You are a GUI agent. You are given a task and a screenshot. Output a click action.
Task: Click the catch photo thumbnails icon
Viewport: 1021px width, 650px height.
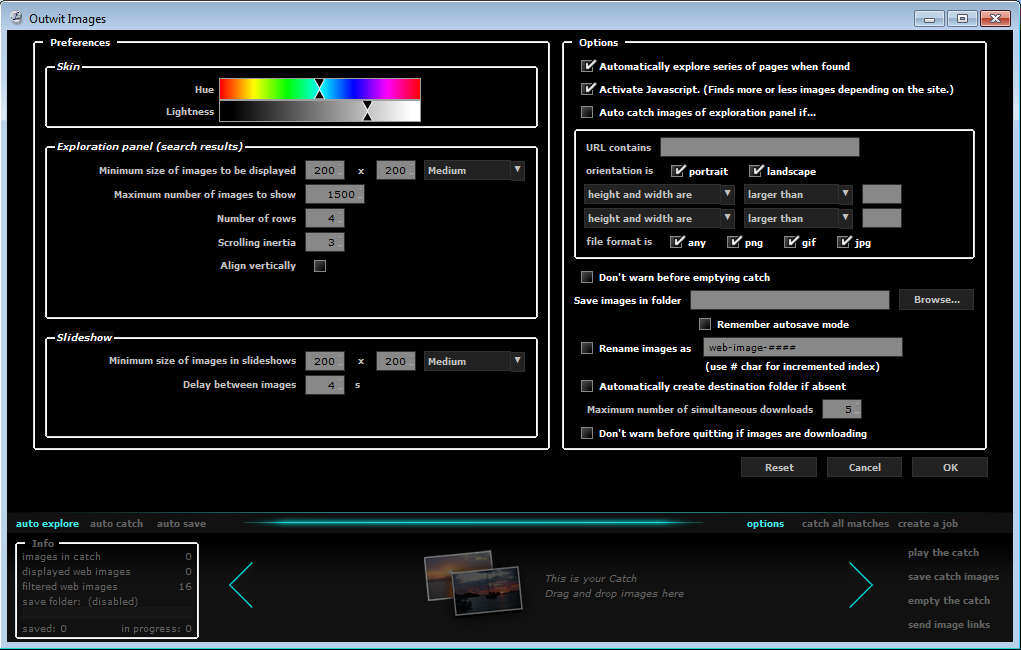pyautogui.click(x=473, y=582)
